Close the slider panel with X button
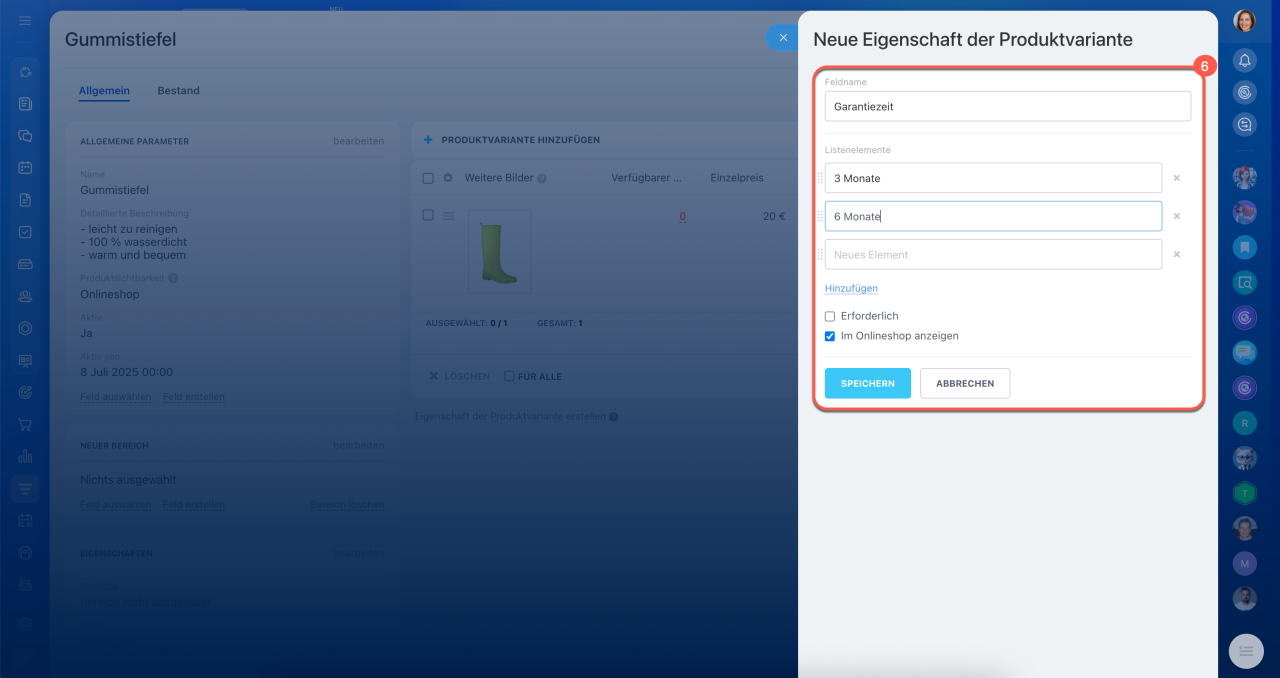This screenshot has width=1280, height=678. pyautogui.click(x=783, y=38)
